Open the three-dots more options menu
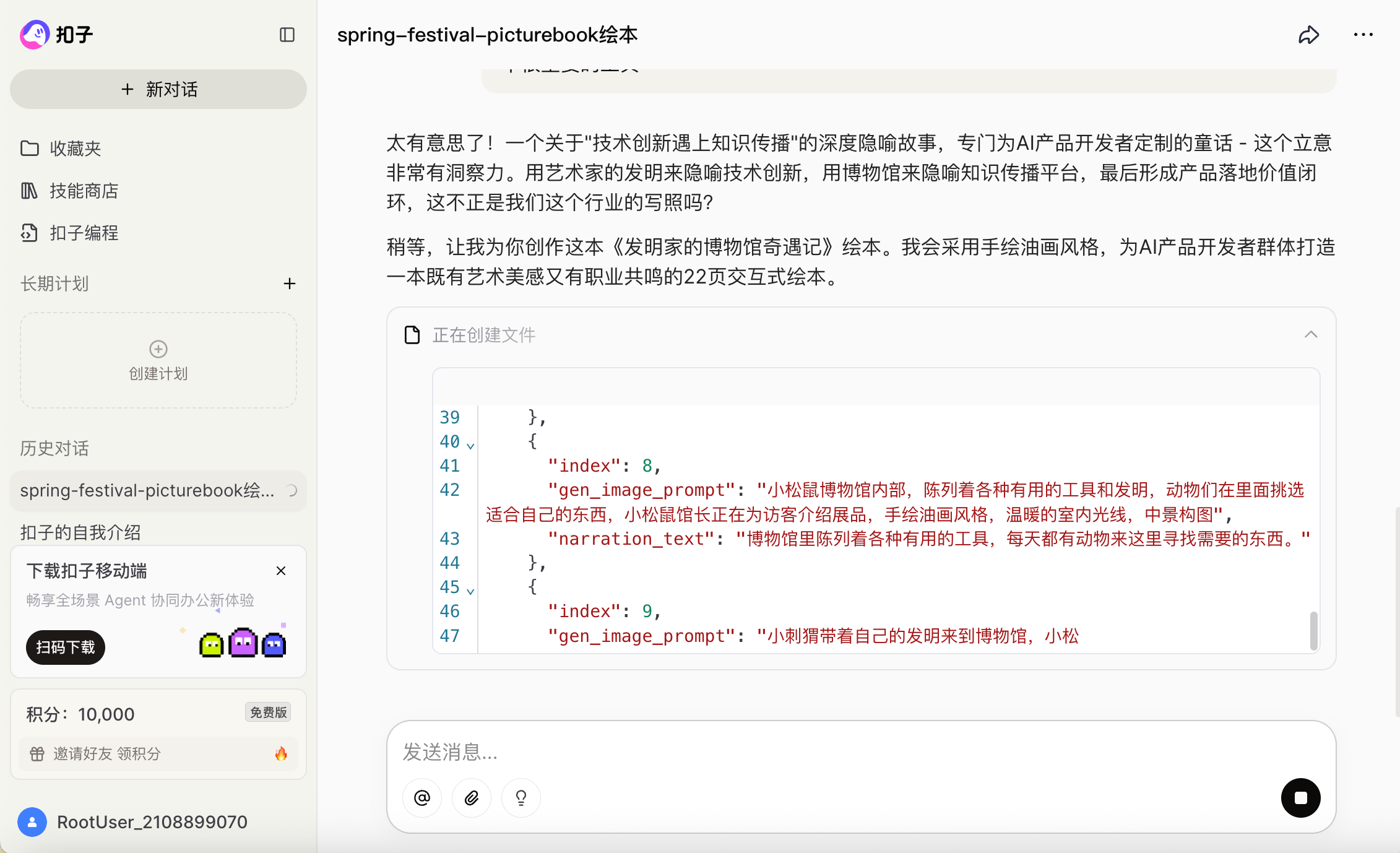 pos(1363,35)
